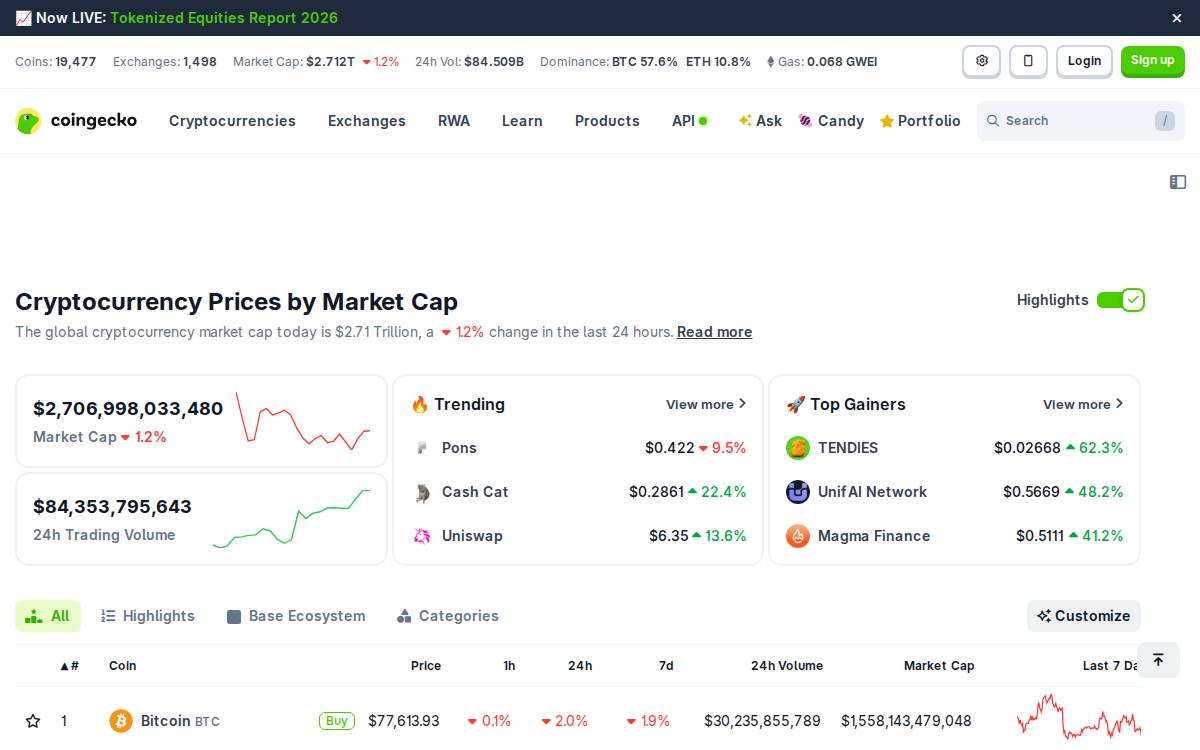Select the Highlights tab
Image resolution: width=1200 pixels, height=750 pixels.
click(x=148, y=616)
